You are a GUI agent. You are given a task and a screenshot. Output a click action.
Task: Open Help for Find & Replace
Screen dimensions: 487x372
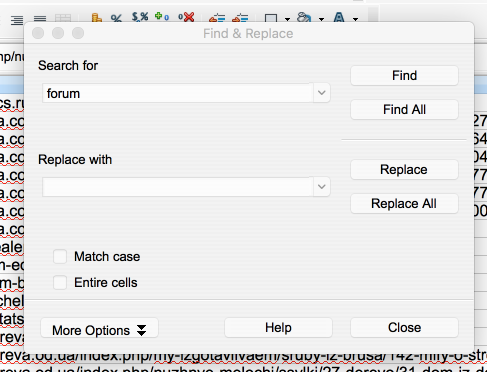(x=278, y=327)
